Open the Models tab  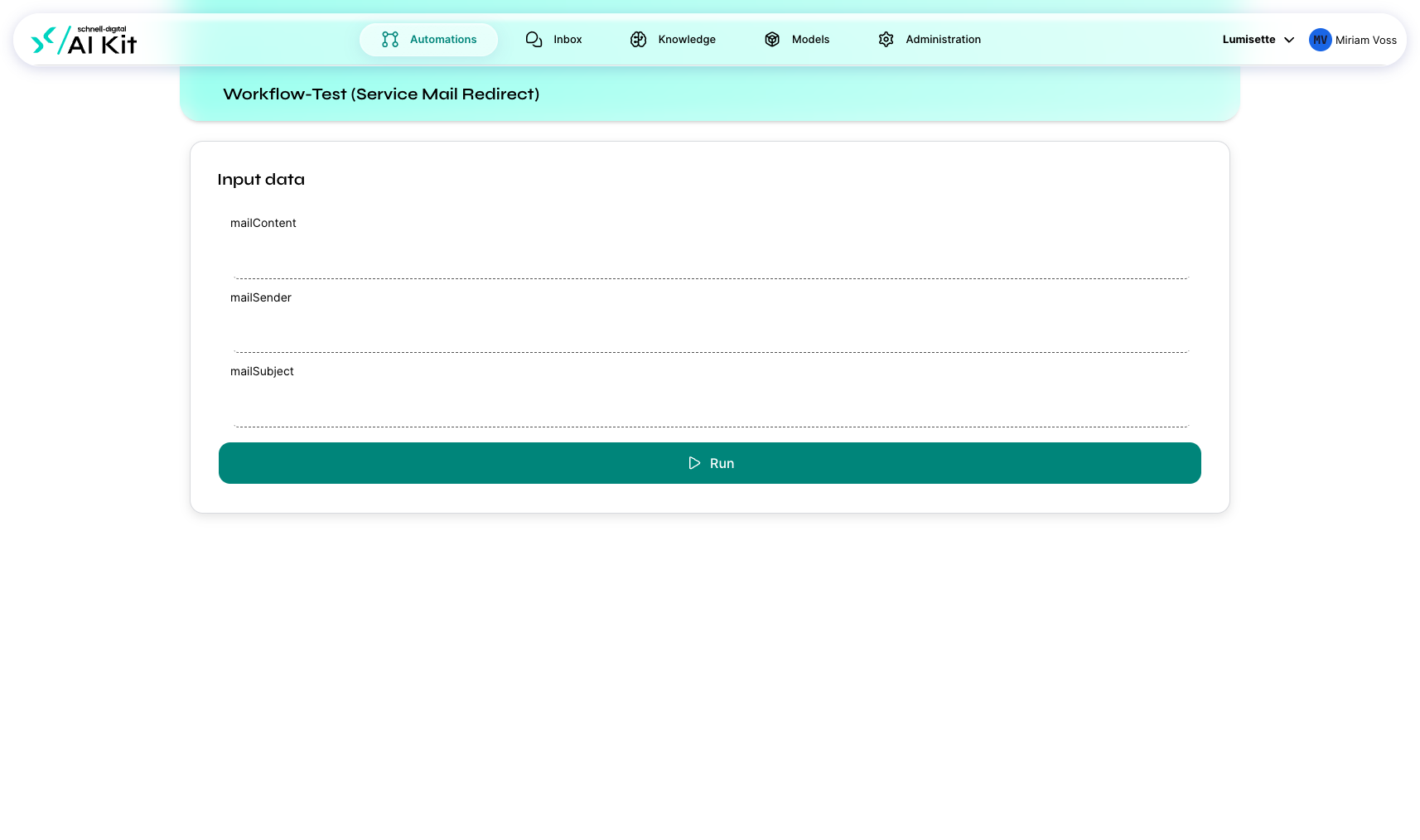point(797,40)
